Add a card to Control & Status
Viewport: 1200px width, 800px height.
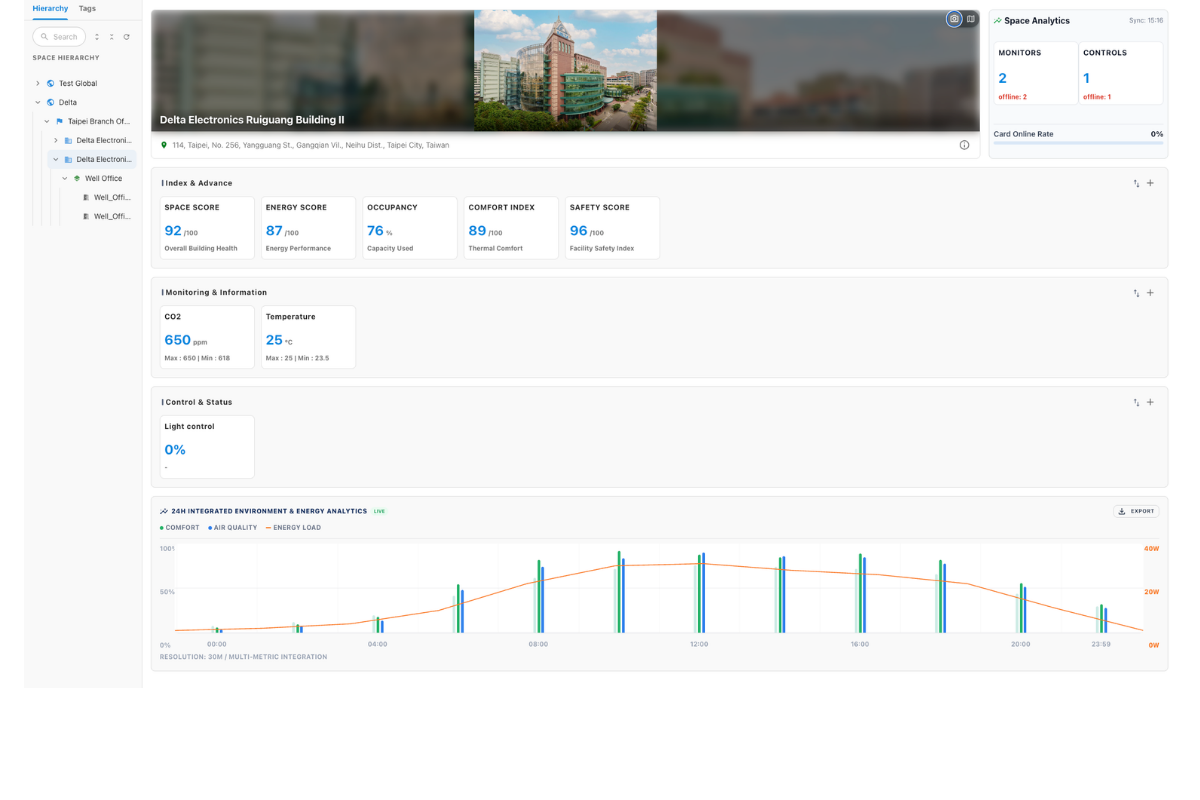[1150, 402]
